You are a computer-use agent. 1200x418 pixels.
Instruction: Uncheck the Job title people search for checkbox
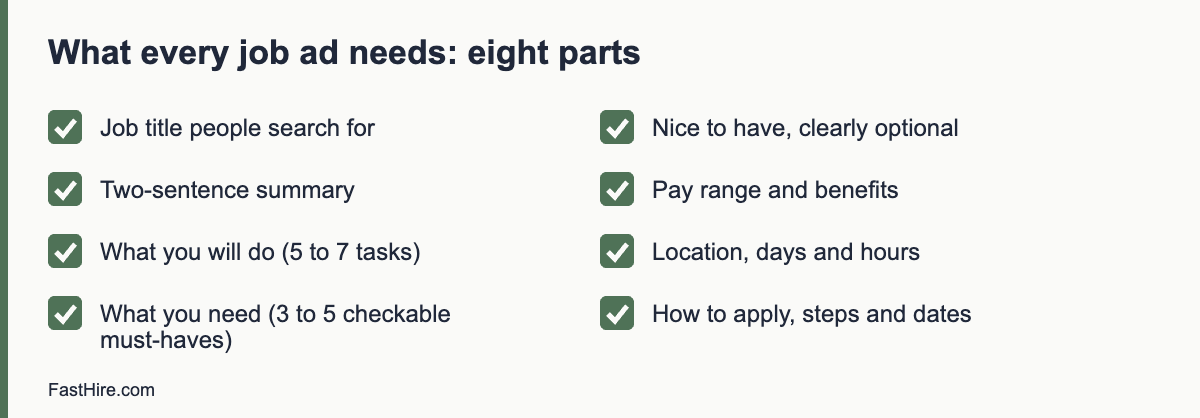click(65, 128)
